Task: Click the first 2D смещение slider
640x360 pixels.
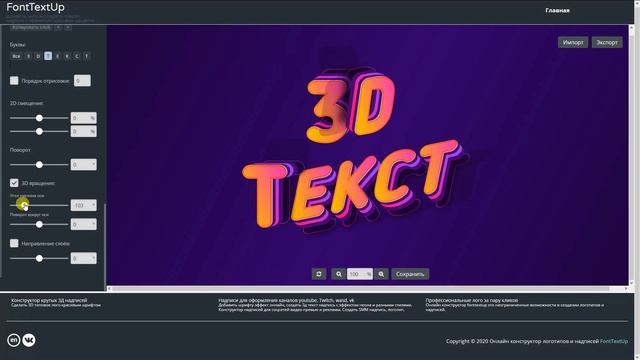Action: 39,118
